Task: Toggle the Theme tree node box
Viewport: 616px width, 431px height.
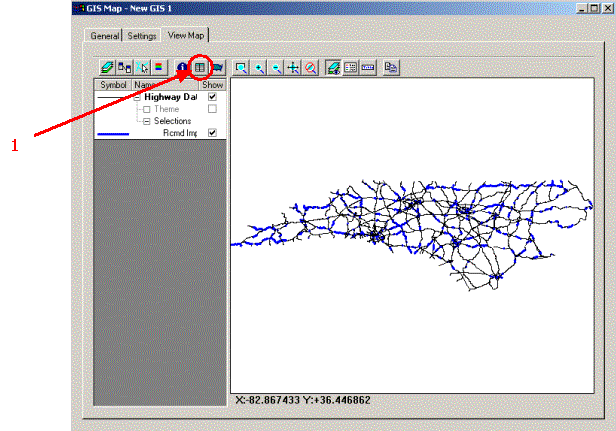Action: [147, 109]
